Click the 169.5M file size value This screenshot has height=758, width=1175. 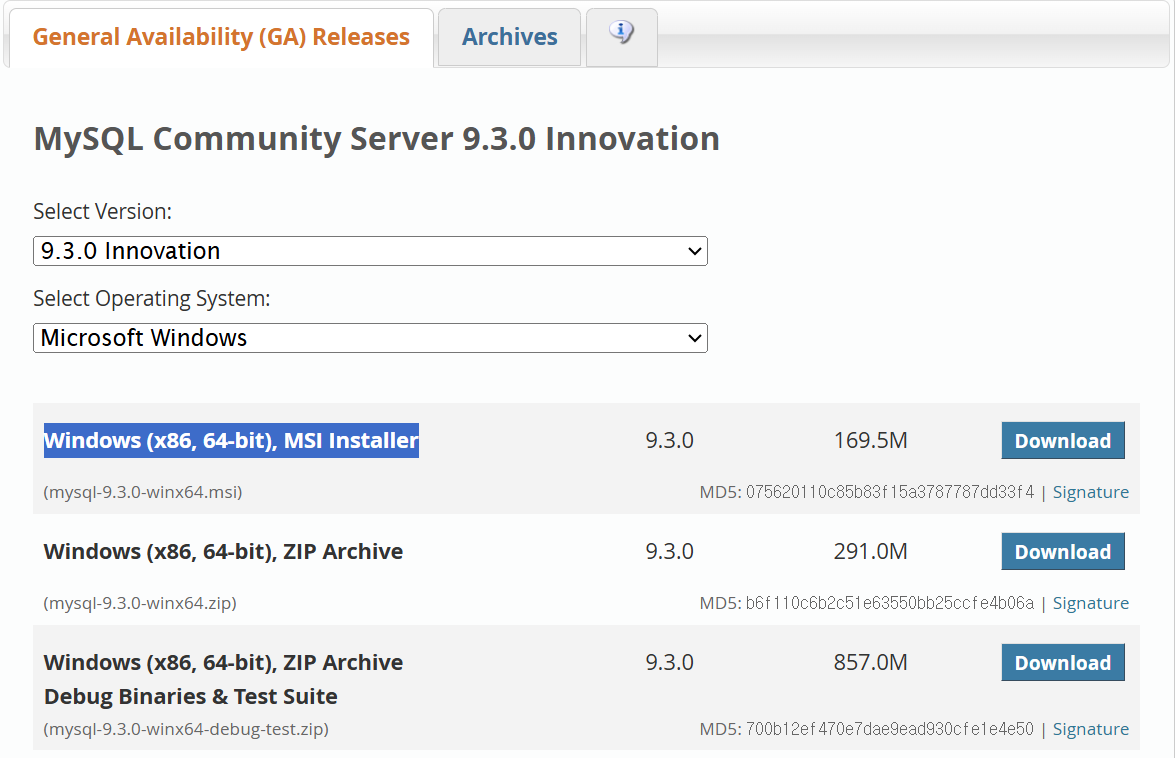870,440
